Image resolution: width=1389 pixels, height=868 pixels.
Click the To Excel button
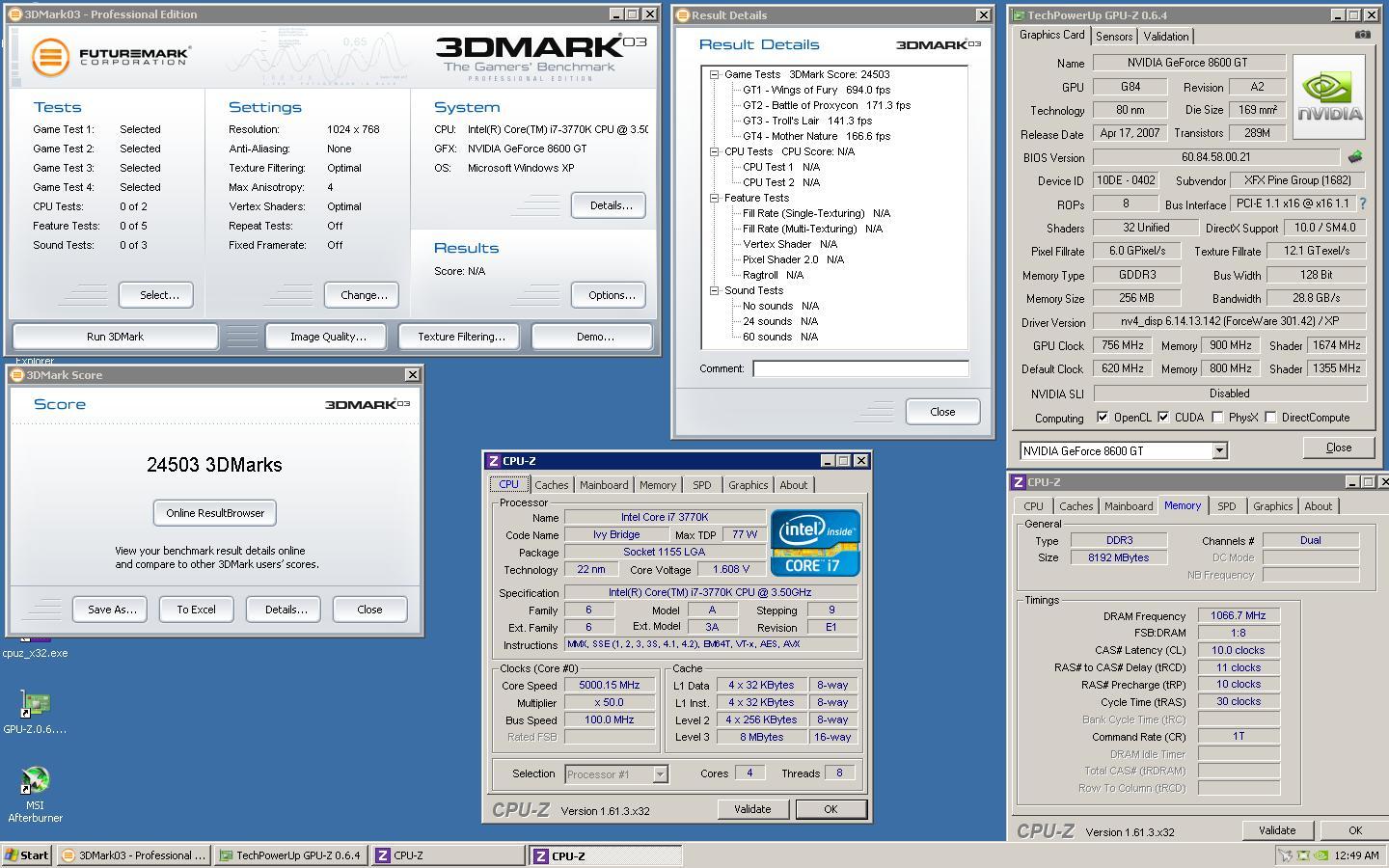[196, 610]
